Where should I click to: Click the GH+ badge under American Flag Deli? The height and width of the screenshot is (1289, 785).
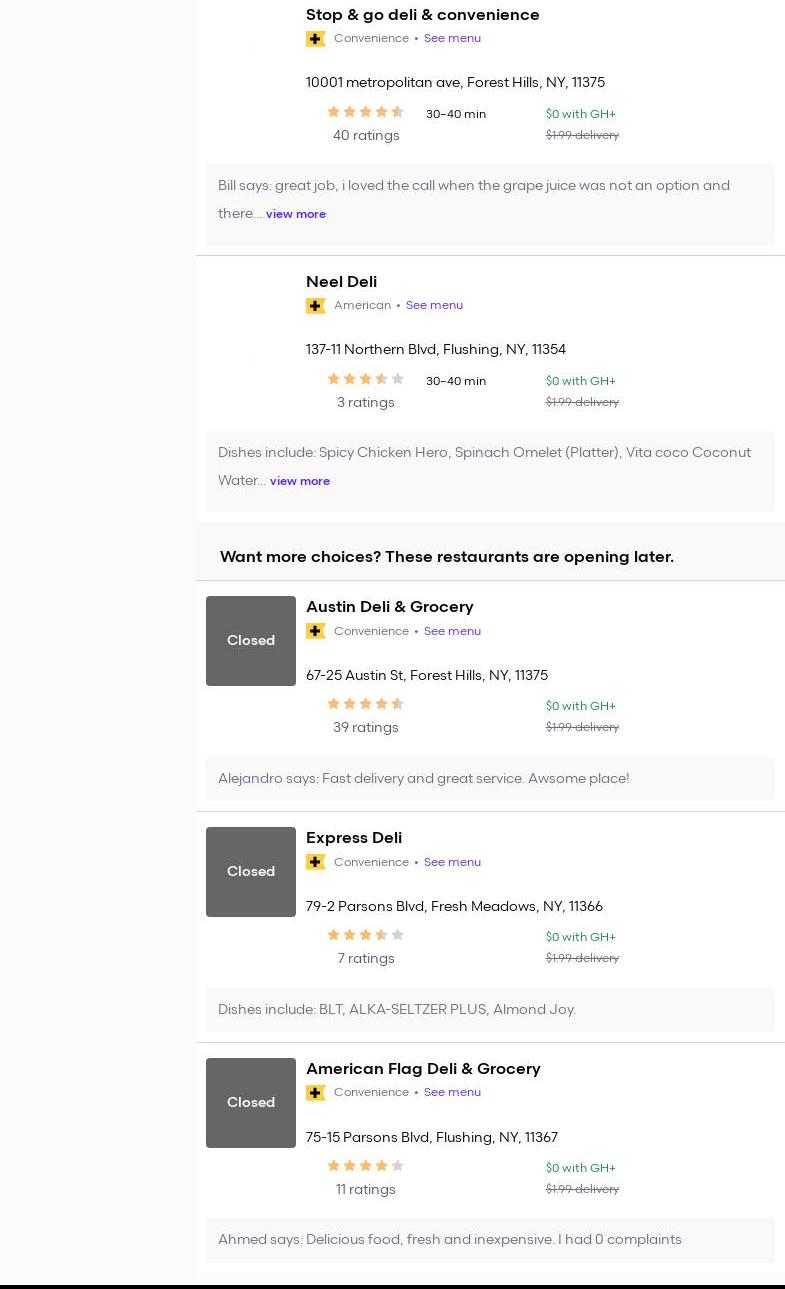[x=315, y=1093]
